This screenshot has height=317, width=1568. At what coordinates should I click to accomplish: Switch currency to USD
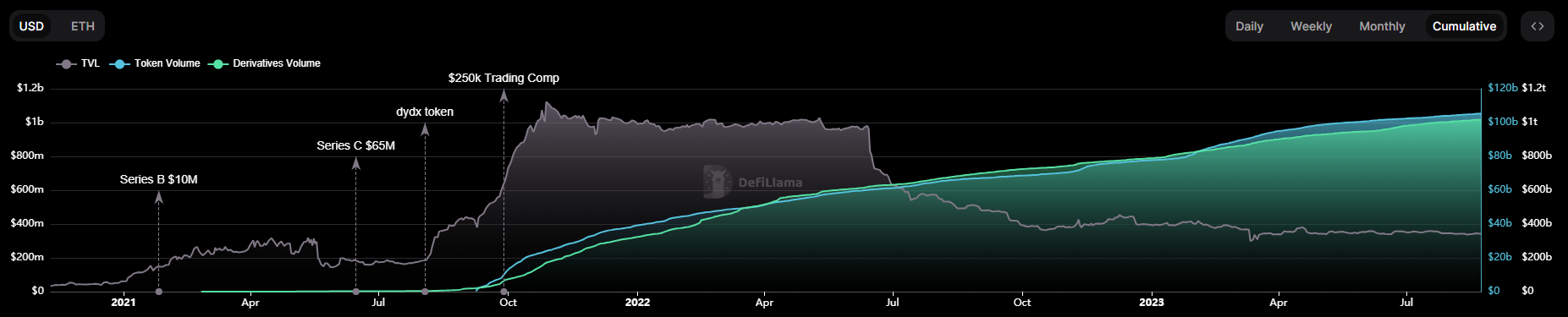coord(31,26)
